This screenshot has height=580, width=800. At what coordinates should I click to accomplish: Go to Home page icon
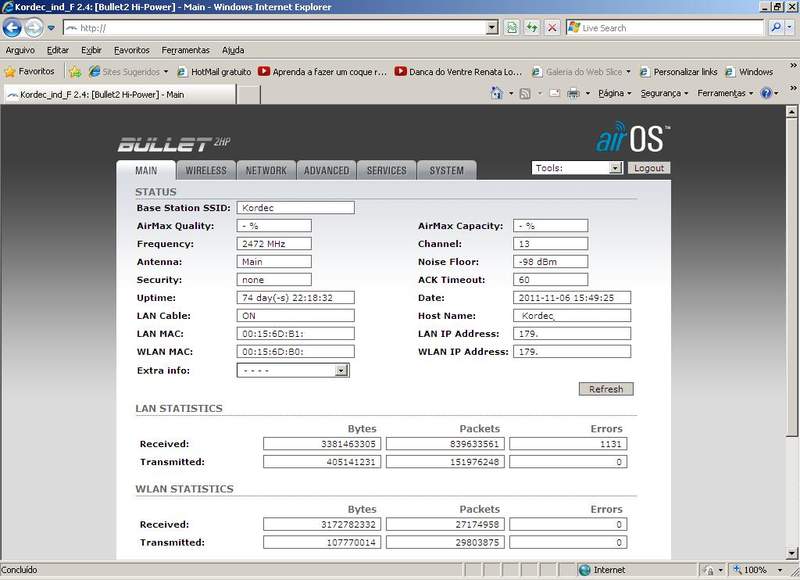(496, 93)
